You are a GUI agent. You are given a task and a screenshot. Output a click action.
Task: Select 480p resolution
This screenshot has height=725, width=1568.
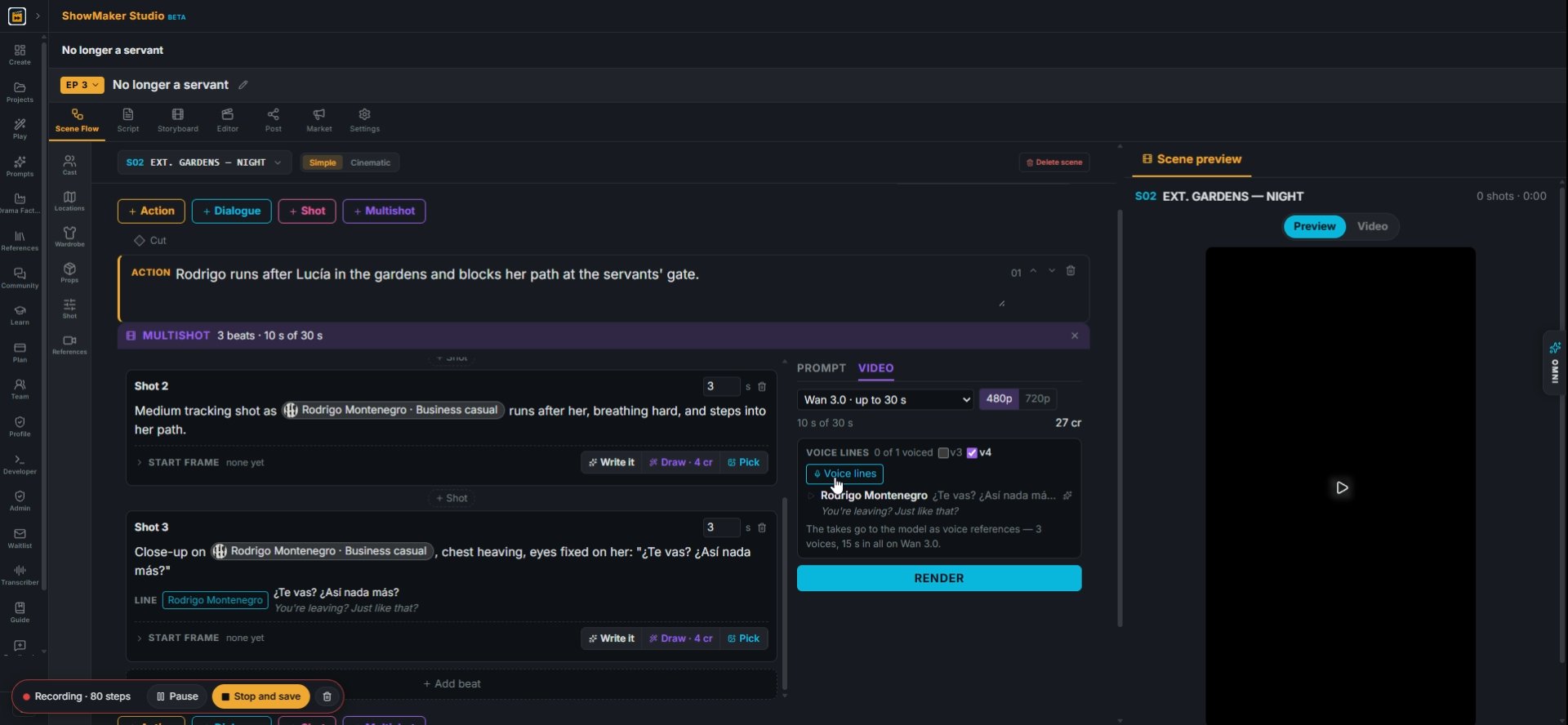[x=999, y=399]
